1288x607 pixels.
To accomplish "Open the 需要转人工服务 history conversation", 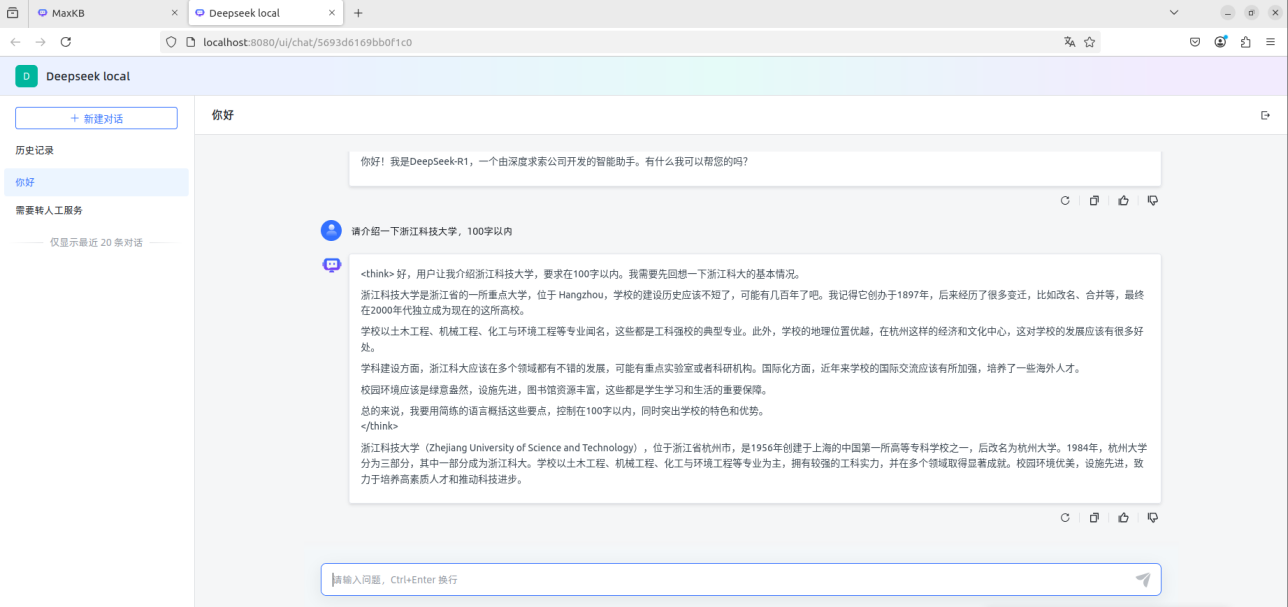I will [x=96, y=210].
